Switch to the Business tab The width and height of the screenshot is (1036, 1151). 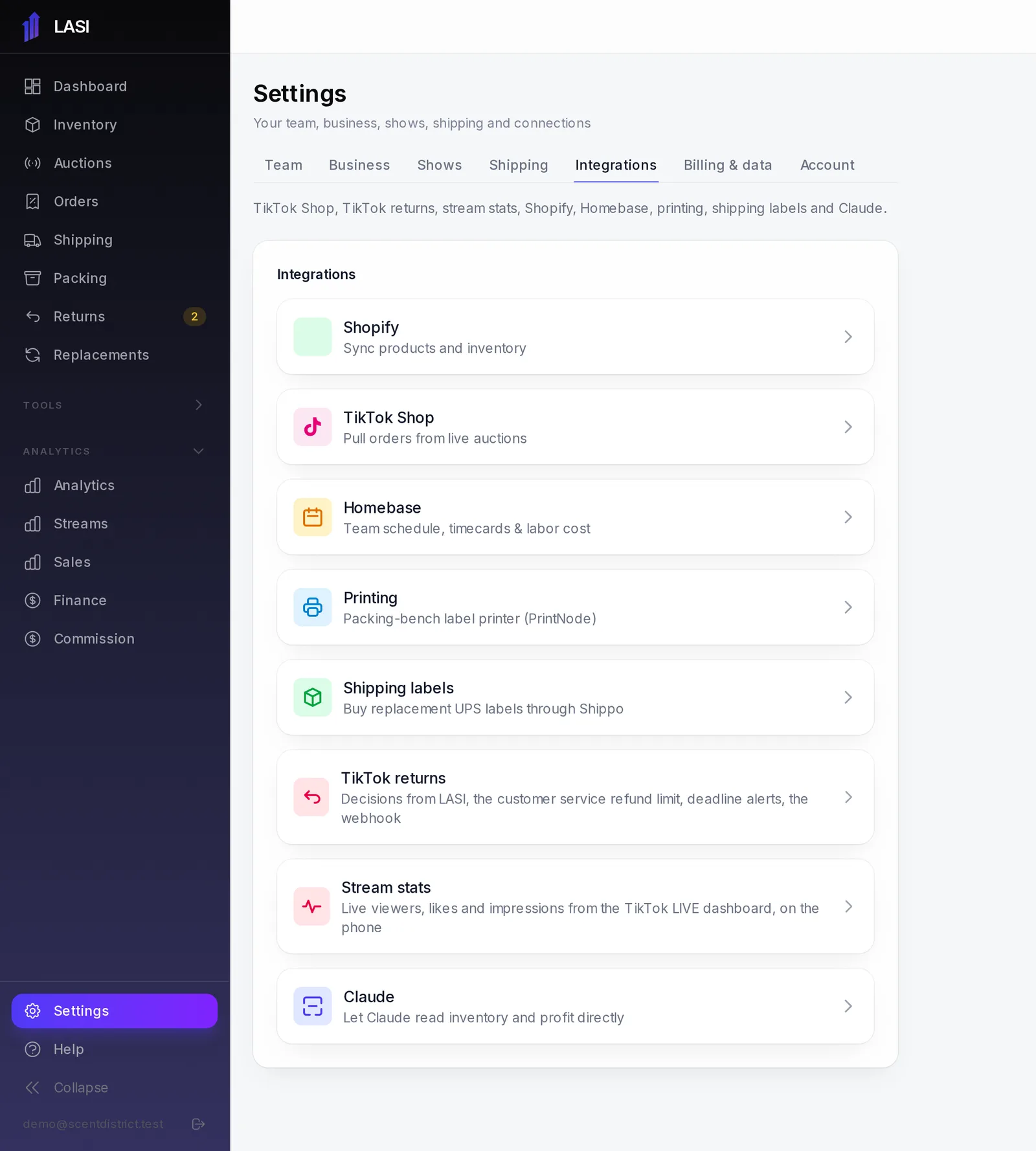point(359,165)
